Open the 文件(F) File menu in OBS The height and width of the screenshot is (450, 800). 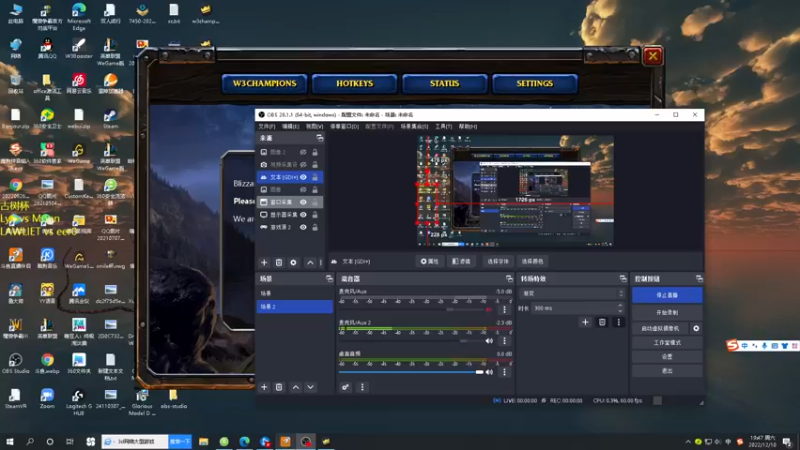[x=266, y=127]
